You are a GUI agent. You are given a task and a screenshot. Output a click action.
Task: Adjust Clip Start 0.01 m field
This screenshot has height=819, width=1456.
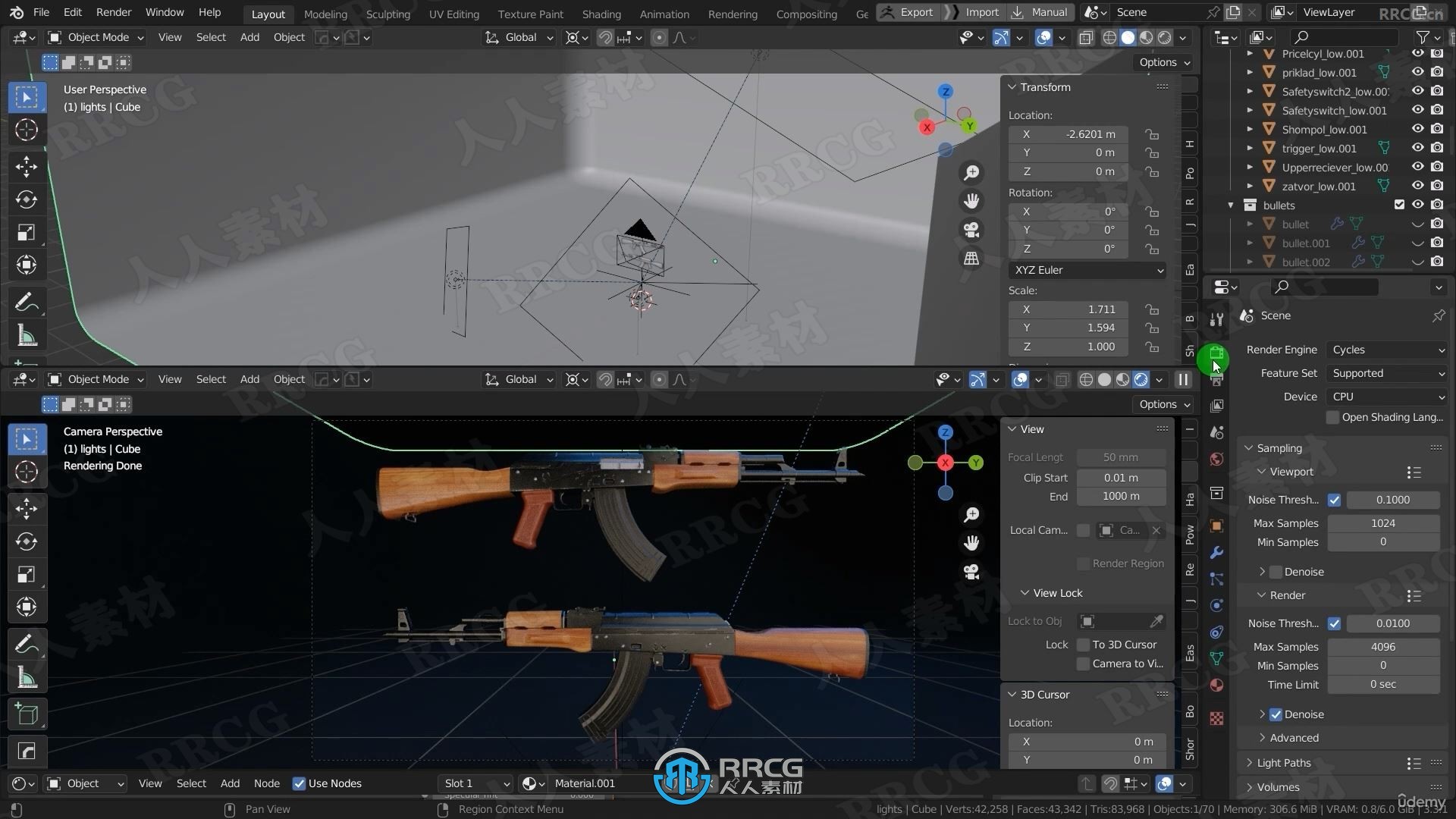click(x=1121, y=478)
